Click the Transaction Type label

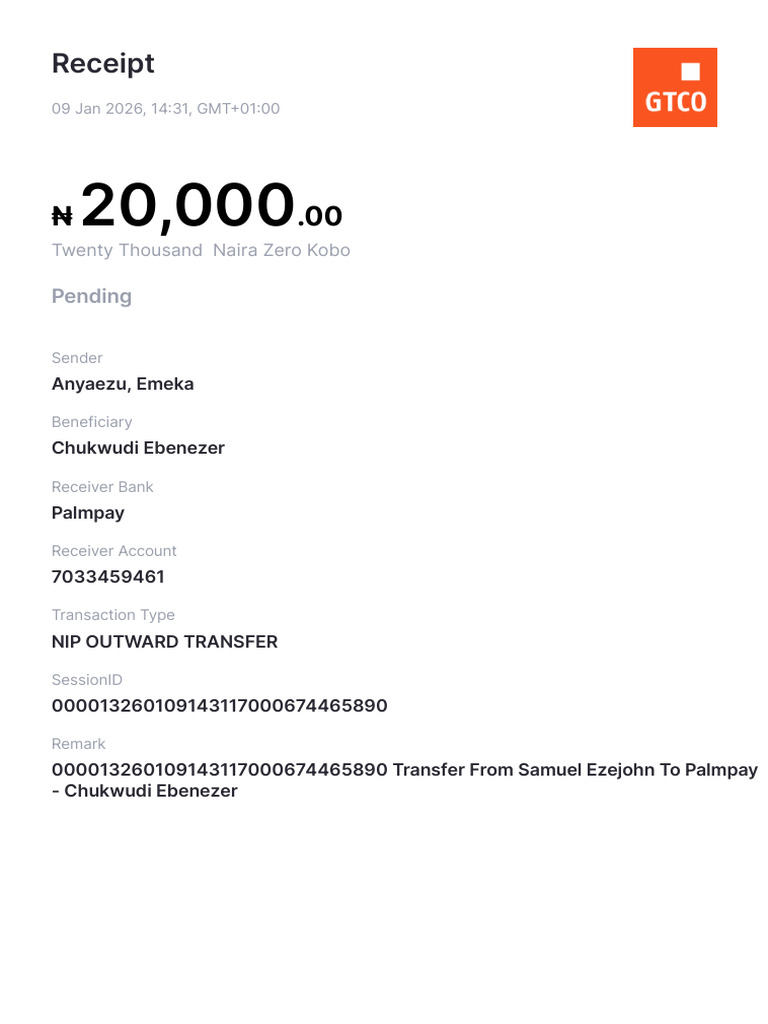[114, 615]
